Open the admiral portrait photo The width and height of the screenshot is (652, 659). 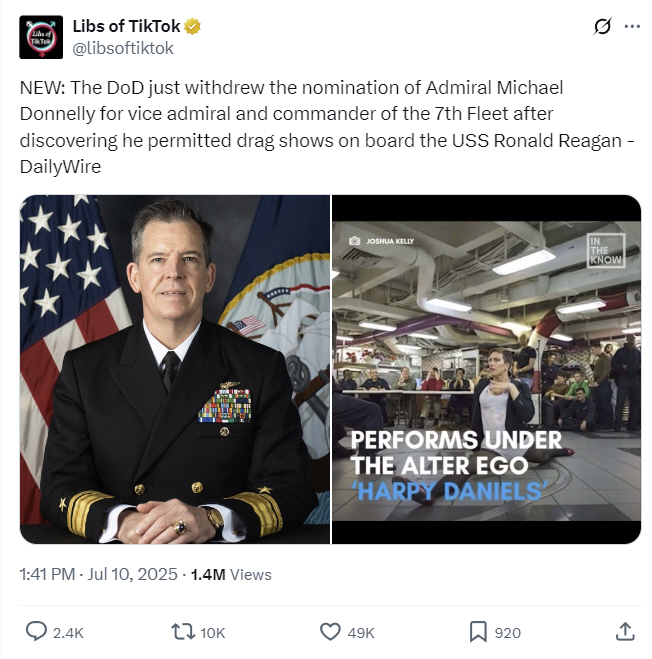175,369
